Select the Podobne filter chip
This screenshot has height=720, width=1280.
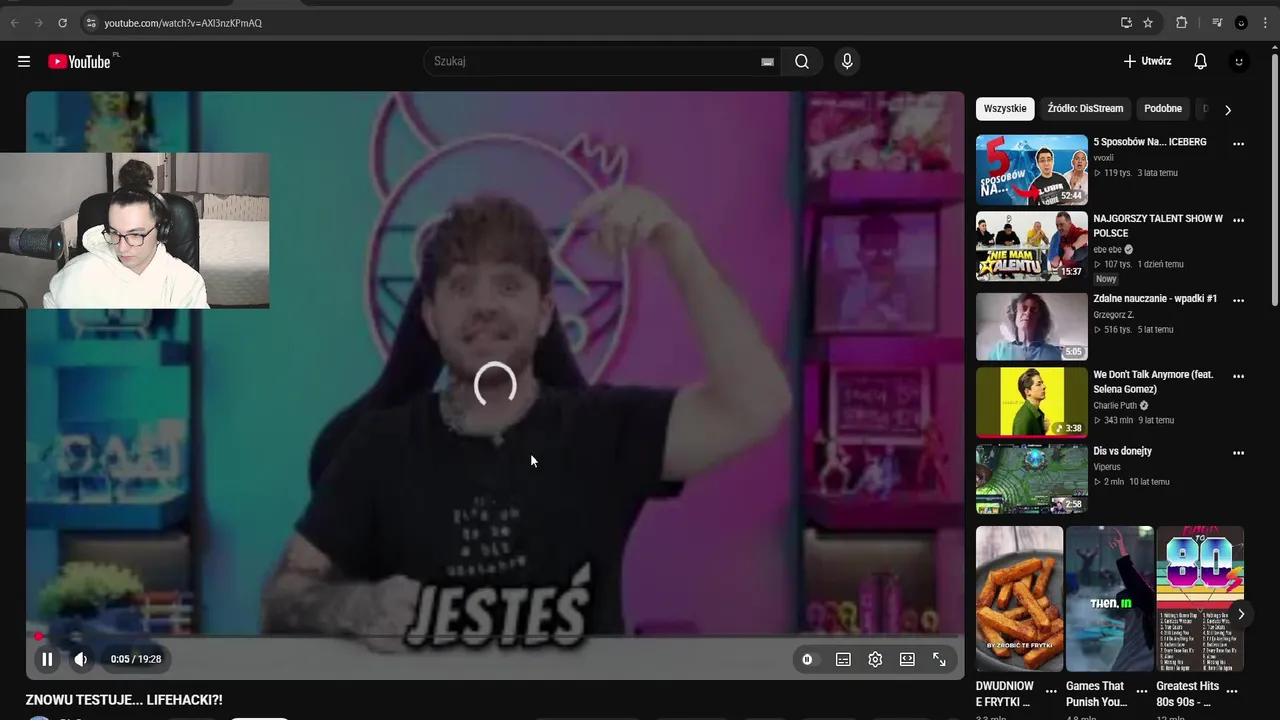[x=1163, y=109]
